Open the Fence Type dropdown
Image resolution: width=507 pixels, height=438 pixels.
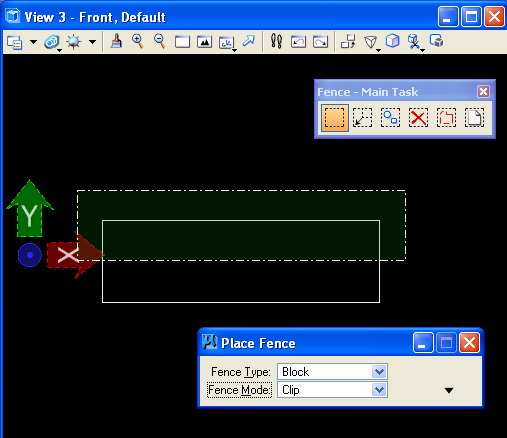[332, 372]
